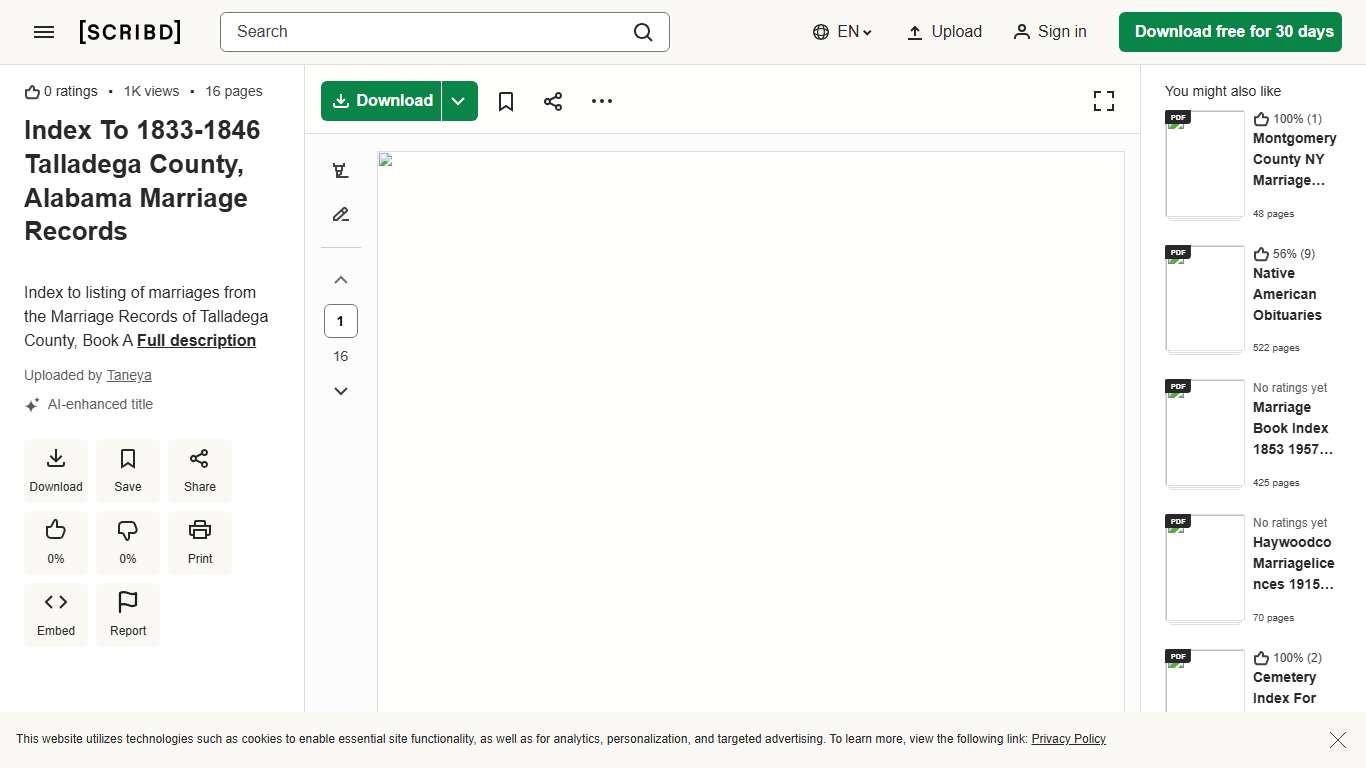Click the Embed code icon
The width and height of the screenshot is (1366, 768).
(x=56, y=614)
